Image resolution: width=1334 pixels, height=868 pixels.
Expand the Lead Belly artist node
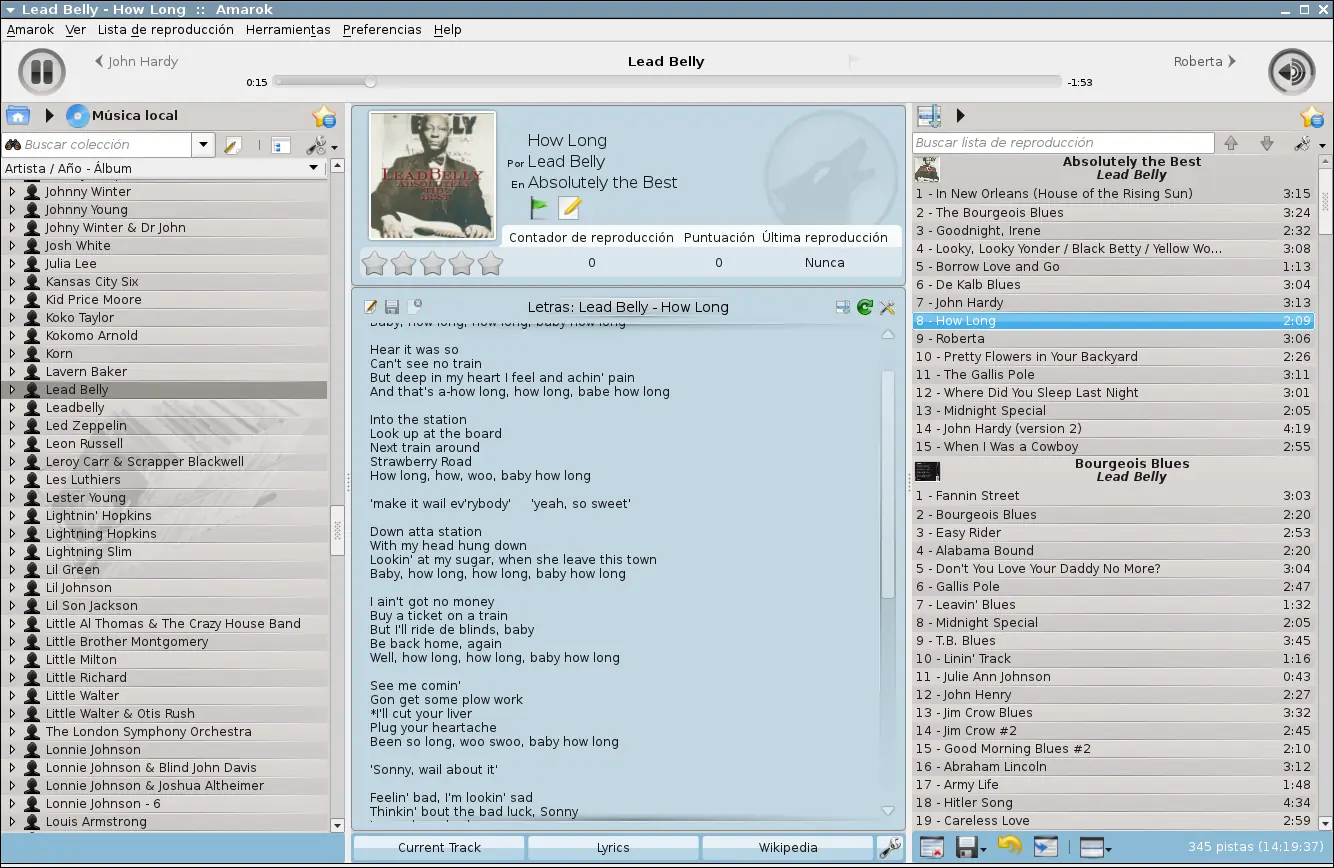tap(12, 390)
